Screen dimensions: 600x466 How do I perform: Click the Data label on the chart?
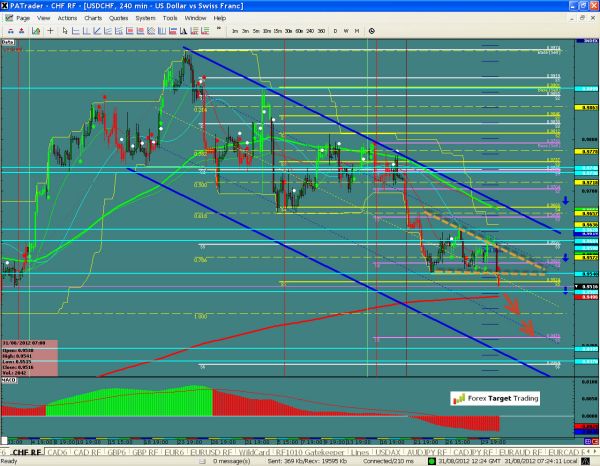(x=8, y=44)
